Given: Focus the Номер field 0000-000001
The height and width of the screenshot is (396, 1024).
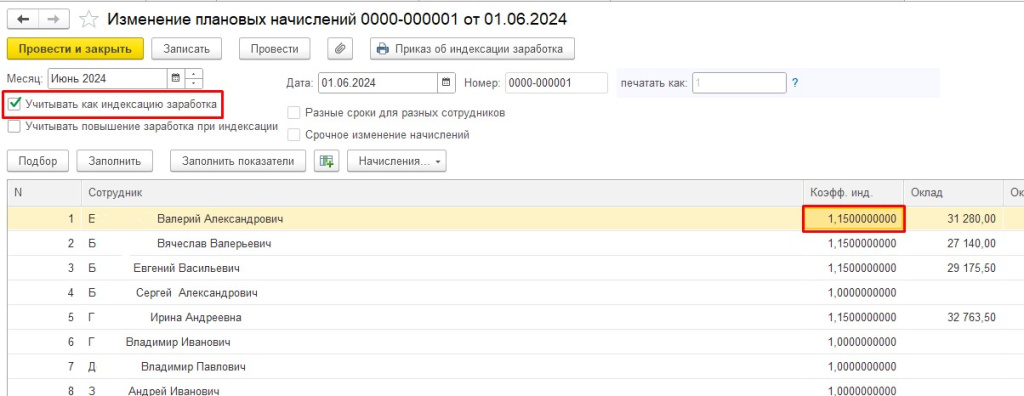Looking at the screenshot, I should pos(556,83).
